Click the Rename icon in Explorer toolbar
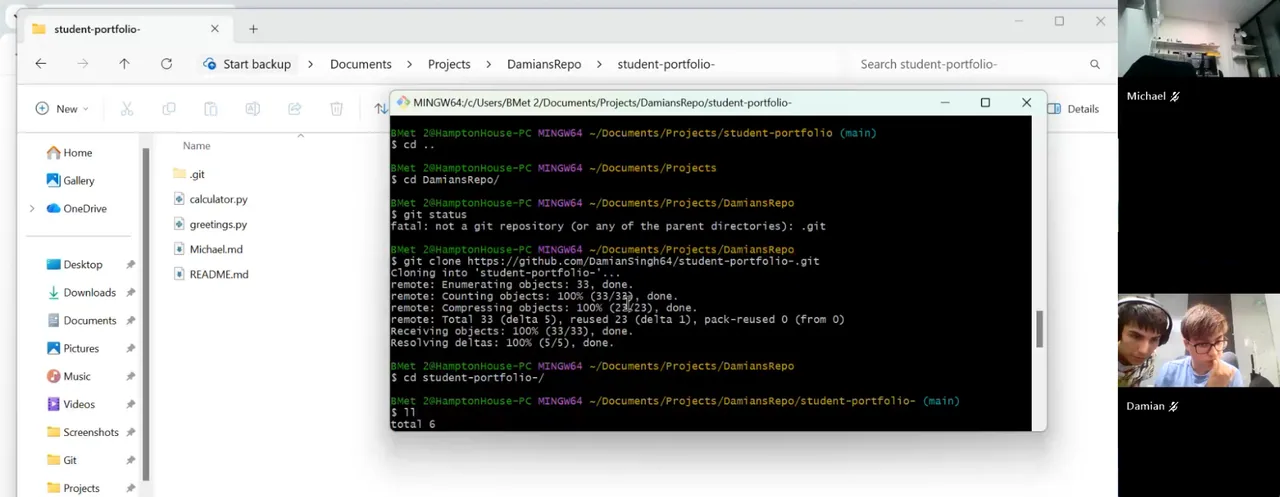1280x497 pixels. click(x=252, y=109)
